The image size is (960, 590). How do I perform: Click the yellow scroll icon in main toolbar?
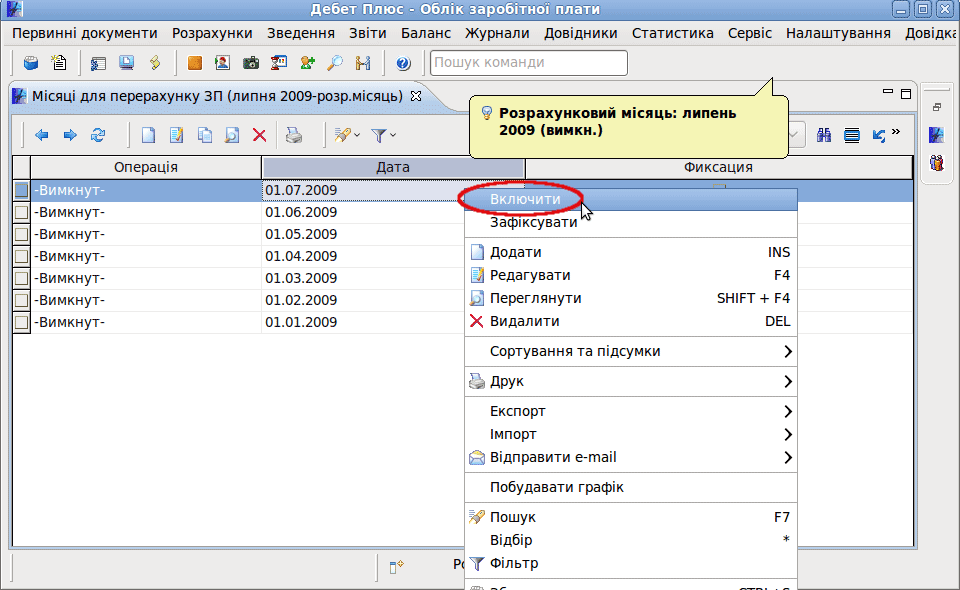coord(155,62)
